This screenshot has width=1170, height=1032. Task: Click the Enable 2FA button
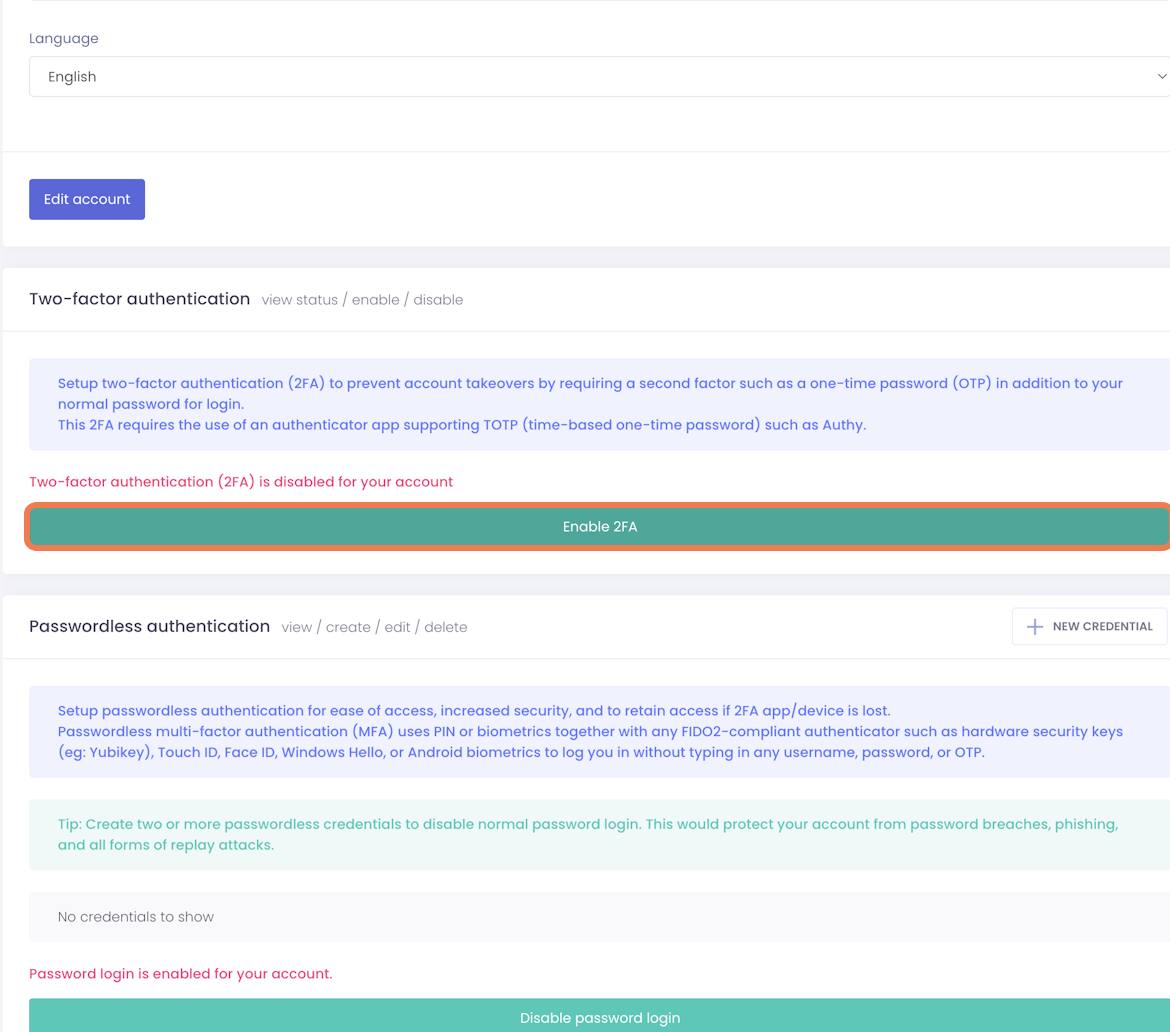click(599, 527)
